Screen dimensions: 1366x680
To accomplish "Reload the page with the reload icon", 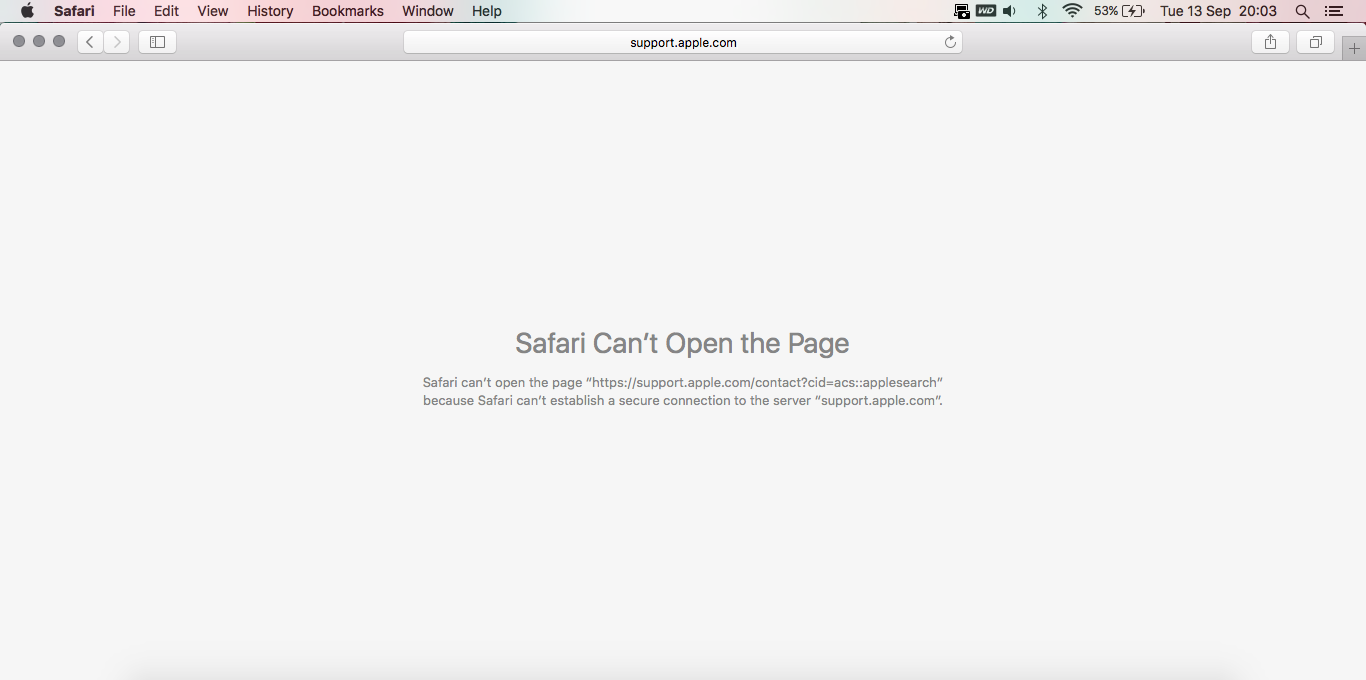I will pos(950,42).
